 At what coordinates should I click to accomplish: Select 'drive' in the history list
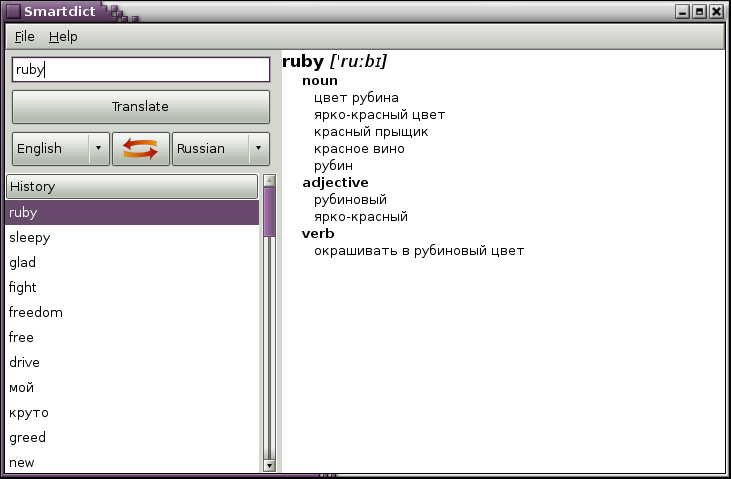pos(132,362)
